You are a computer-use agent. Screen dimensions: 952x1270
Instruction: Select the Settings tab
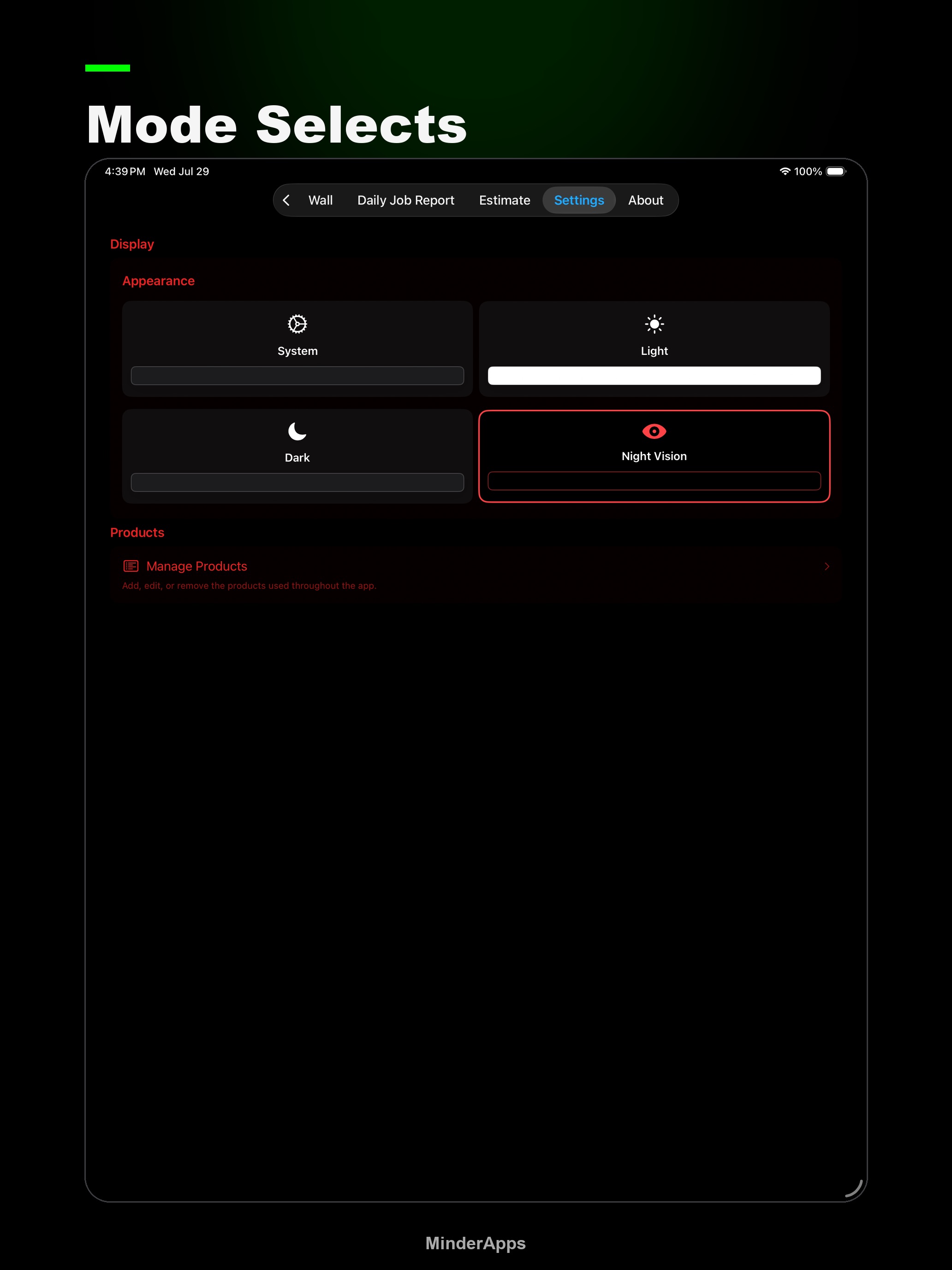pos(579,200)
